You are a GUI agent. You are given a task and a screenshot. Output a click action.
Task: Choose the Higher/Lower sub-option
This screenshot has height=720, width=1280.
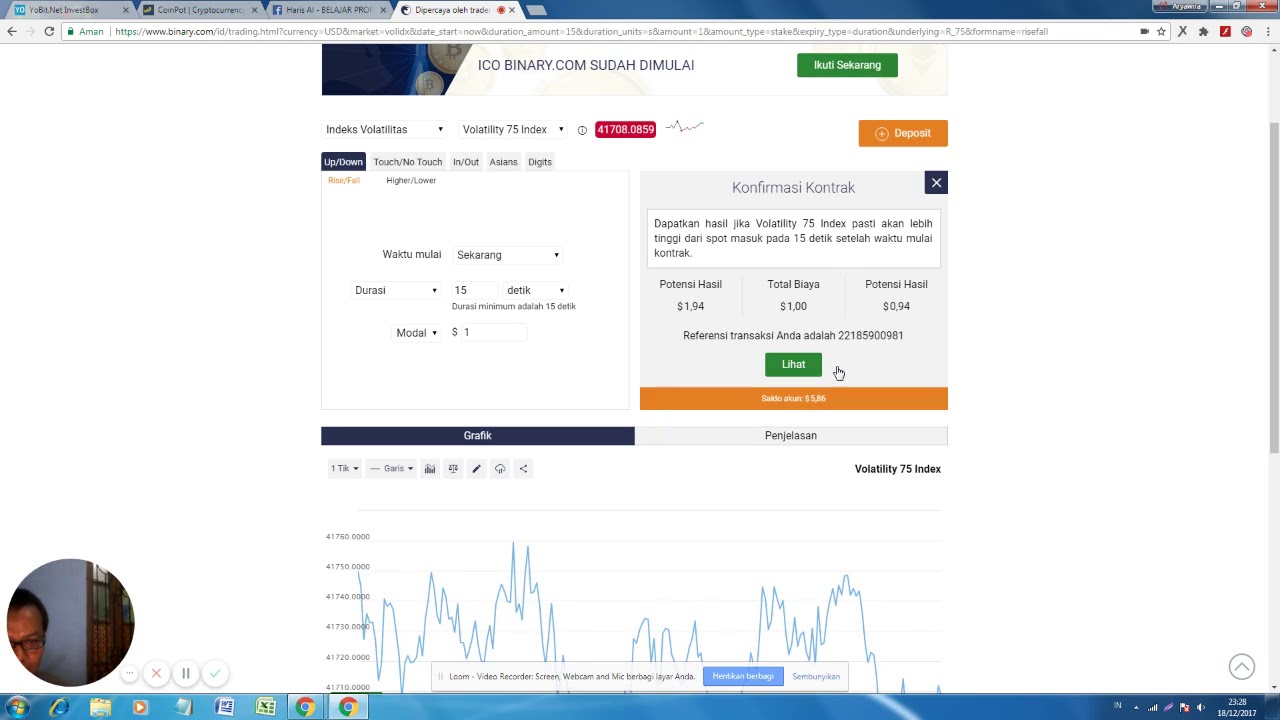coord(411,180)
